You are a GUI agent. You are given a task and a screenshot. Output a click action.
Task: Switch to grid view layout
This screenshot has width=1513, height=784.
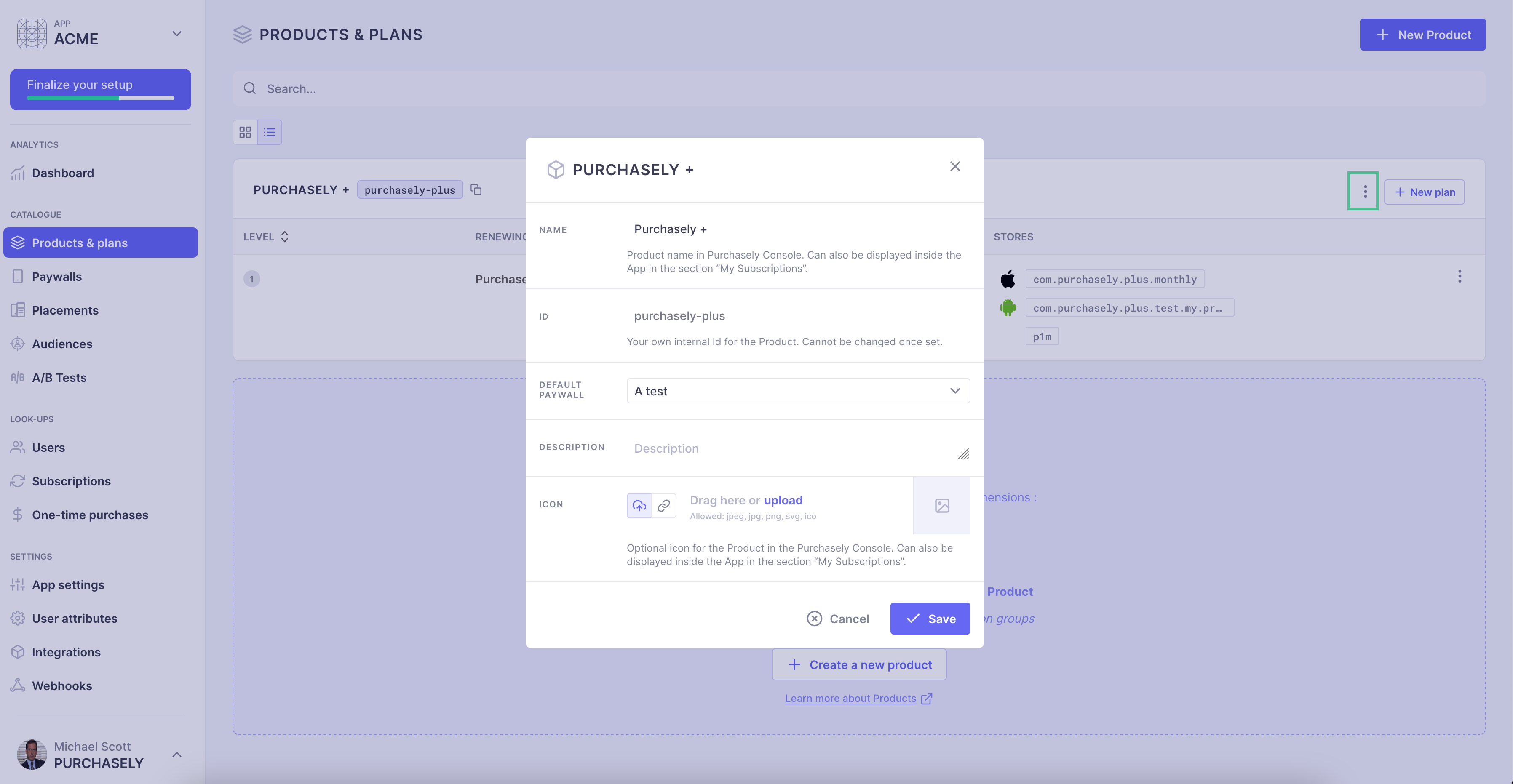tap(245, 132)
